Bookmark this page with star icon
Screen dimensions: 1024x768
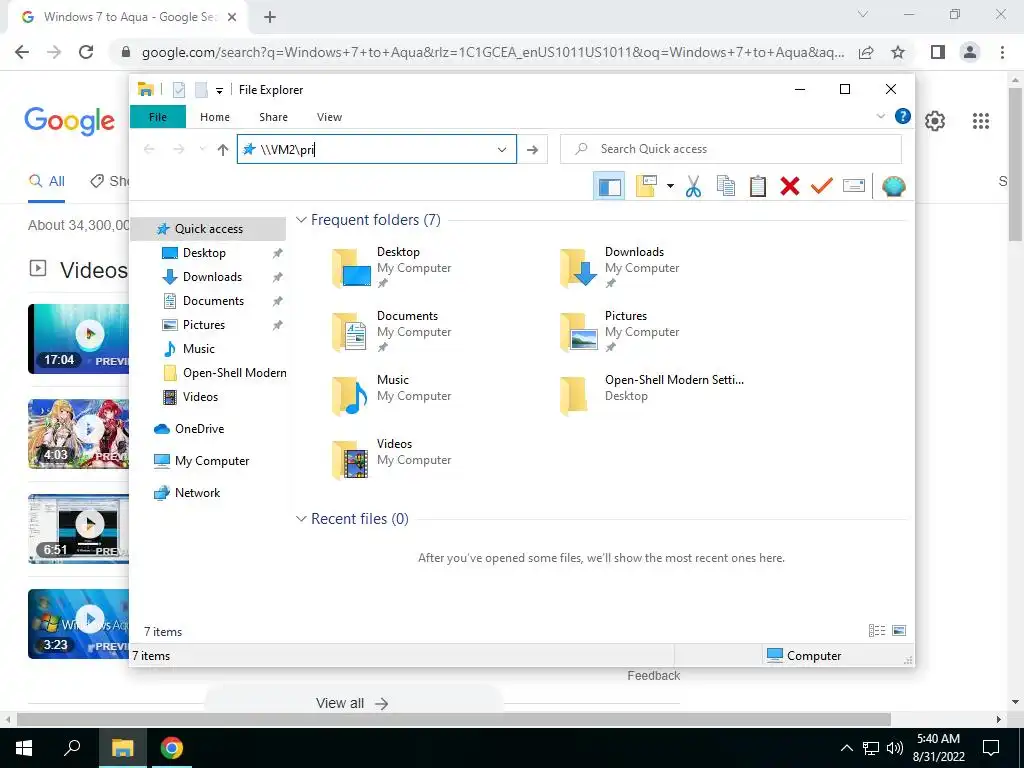point(898,52)
